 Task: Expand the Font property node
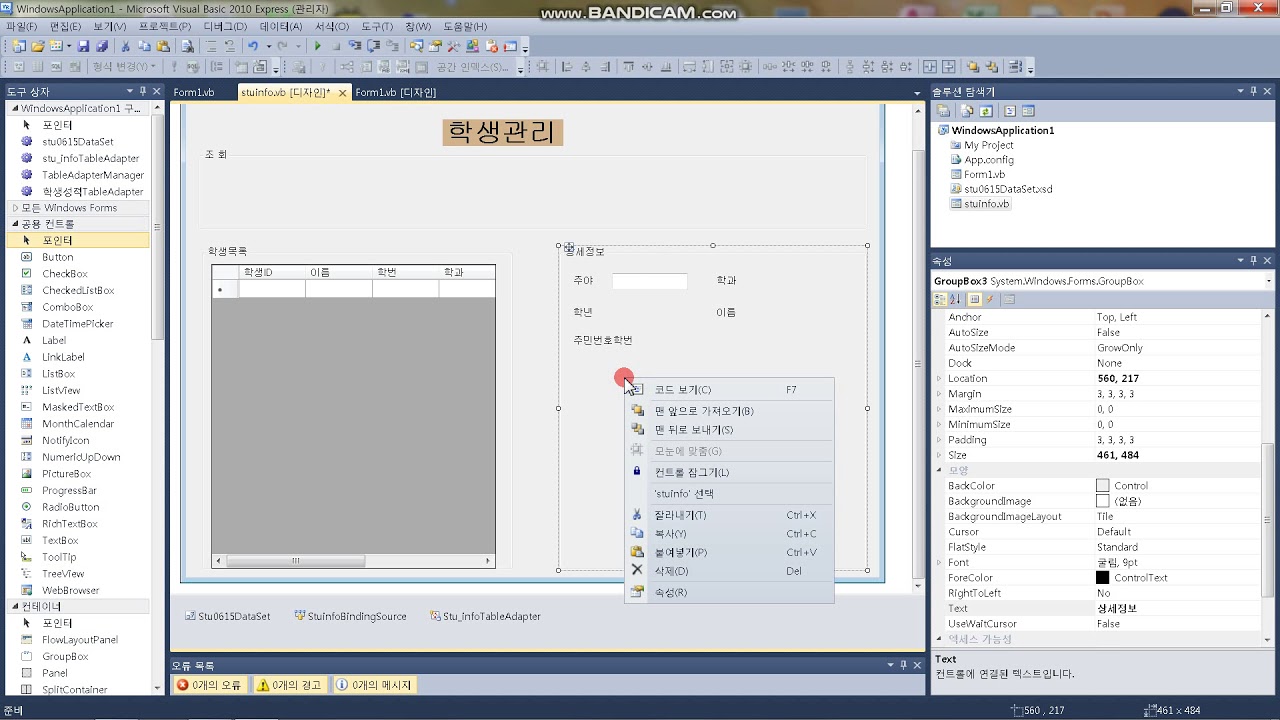(939, 563)
